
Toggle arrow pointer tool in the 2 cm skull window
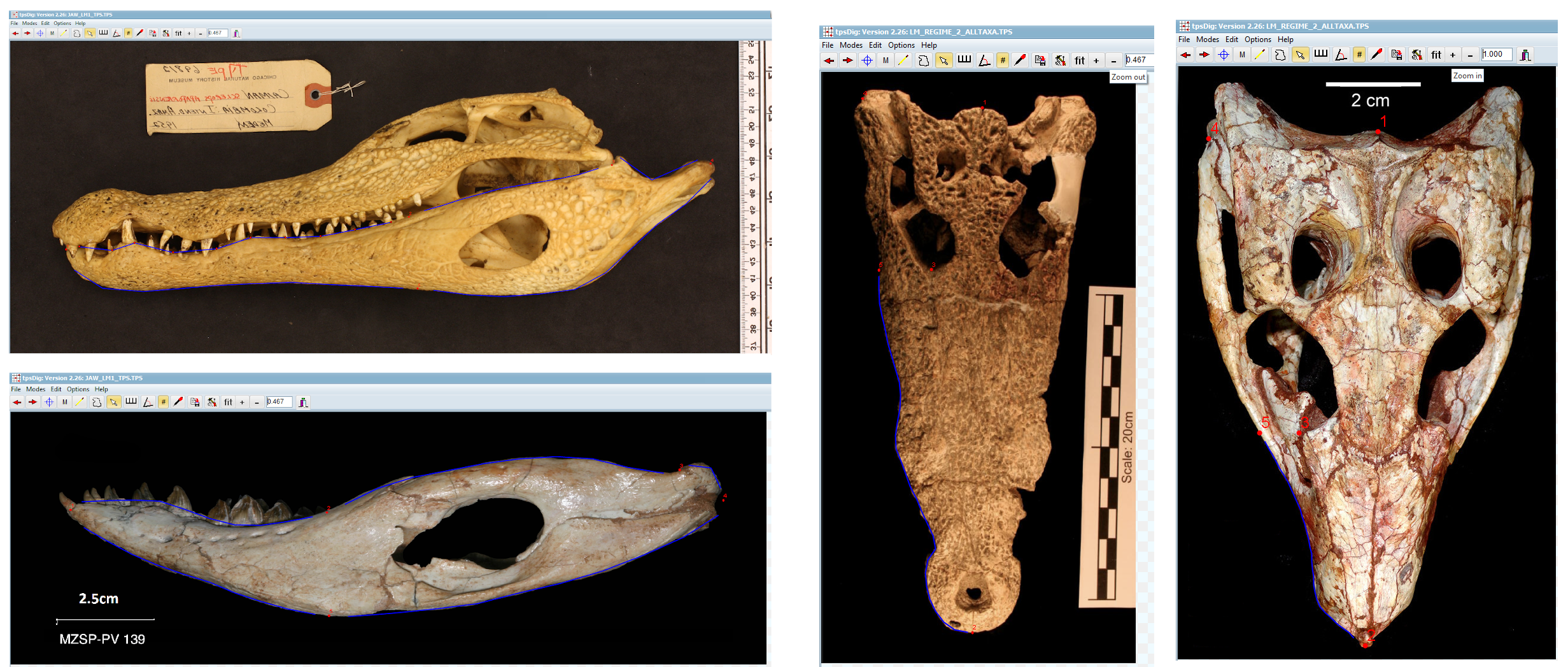coord(1300,55)
